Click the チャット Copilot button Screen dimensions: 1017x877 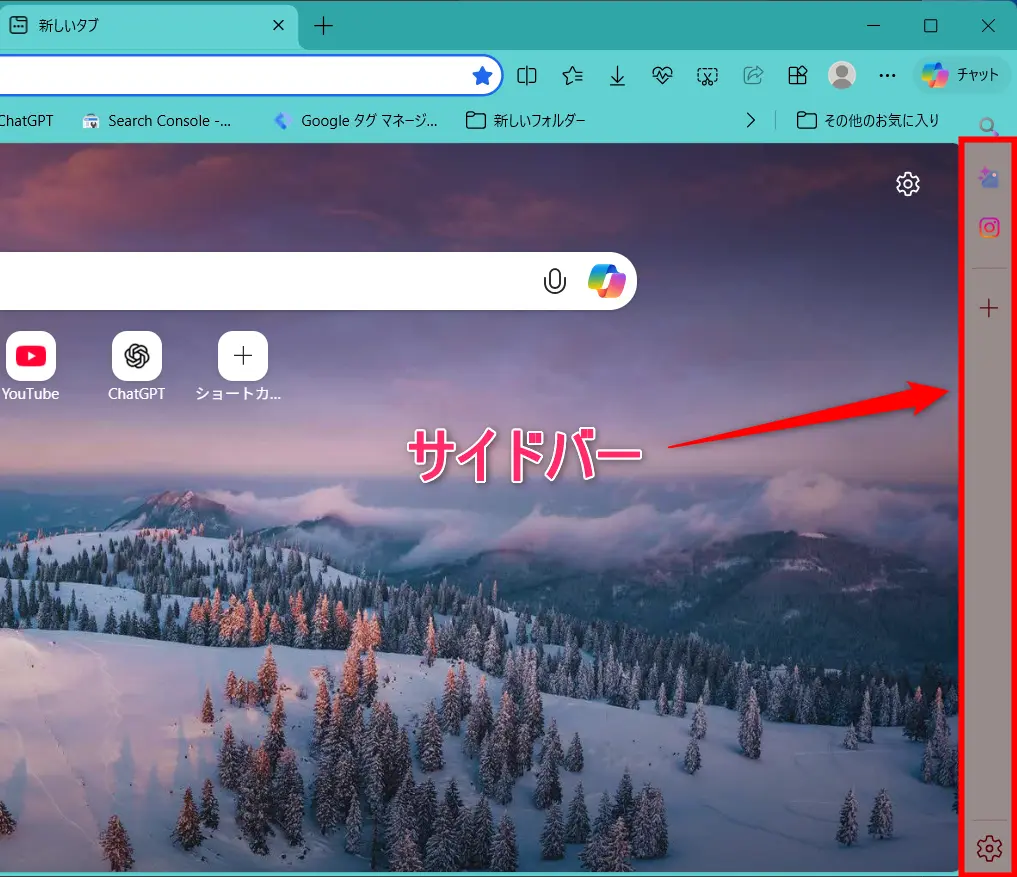(x=960, y=75)
